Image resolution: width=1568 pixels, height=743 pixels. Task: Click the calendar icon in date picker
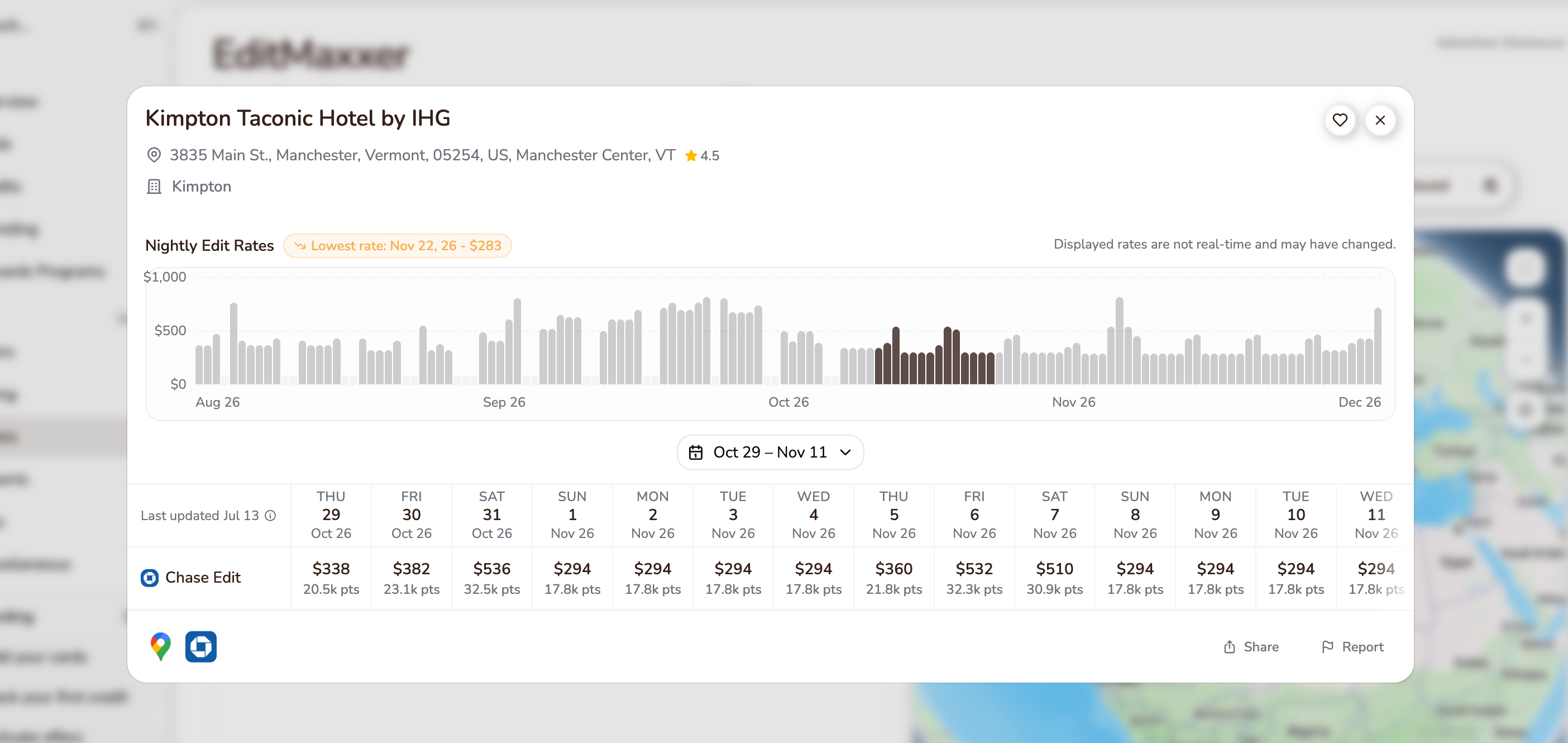[695, 452]
